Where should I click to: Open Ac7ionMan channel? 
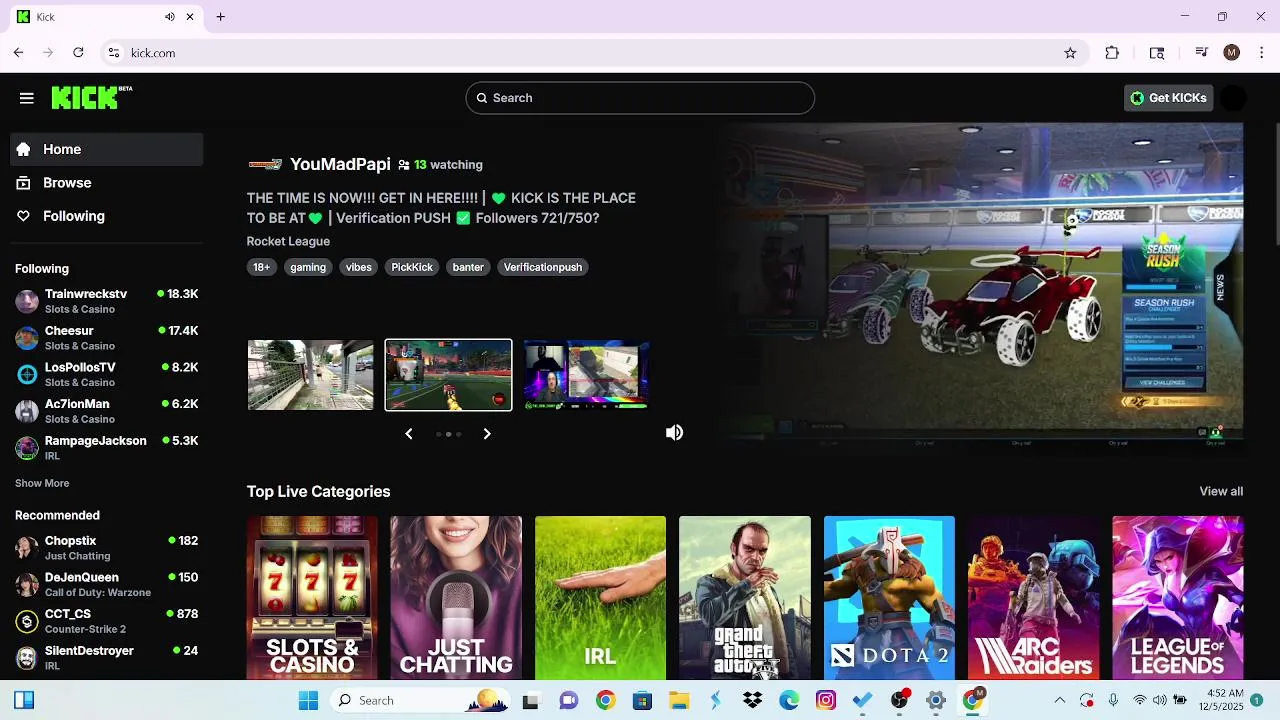click(x=107, y=411)
